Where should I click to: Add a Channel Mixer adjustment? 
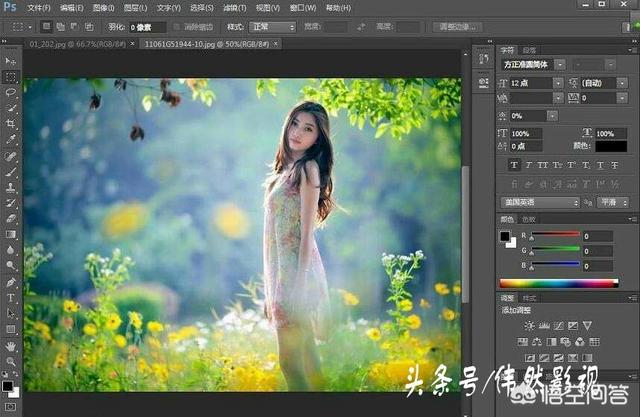point(580,342)
